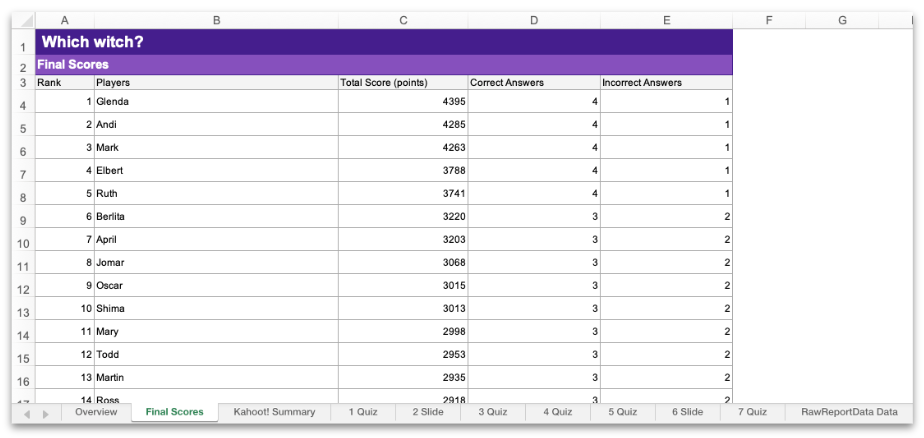This screenshot has height=438, width=924.
Task: Open the 7 Quiz sheet tab
Action: tap(752, 412)
